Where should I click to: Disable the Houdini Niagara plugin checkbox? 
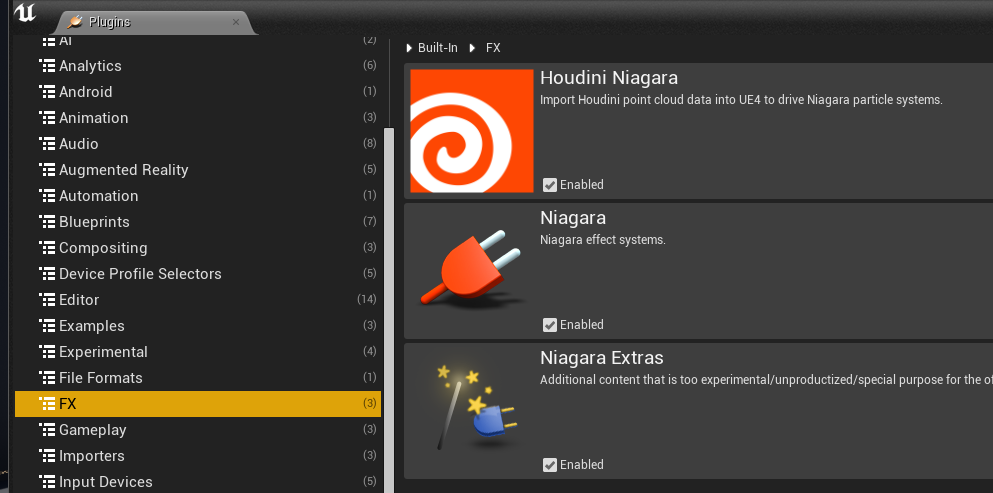[x=550, y=184]
